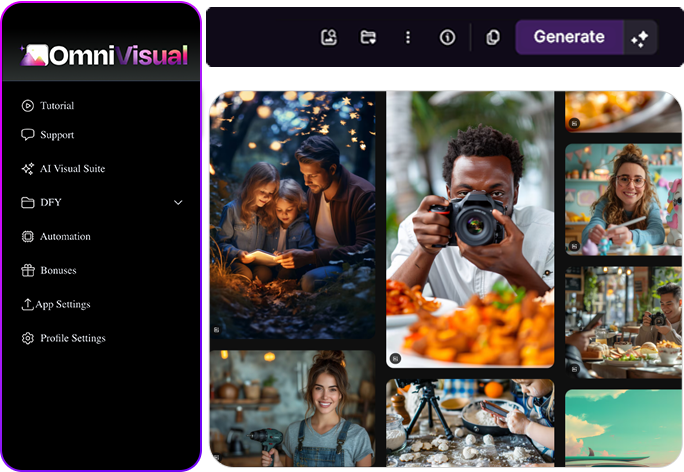Open Tutorial from the sidebar
Viewport: 684px width, 472px height.
[x=56, y=106]
